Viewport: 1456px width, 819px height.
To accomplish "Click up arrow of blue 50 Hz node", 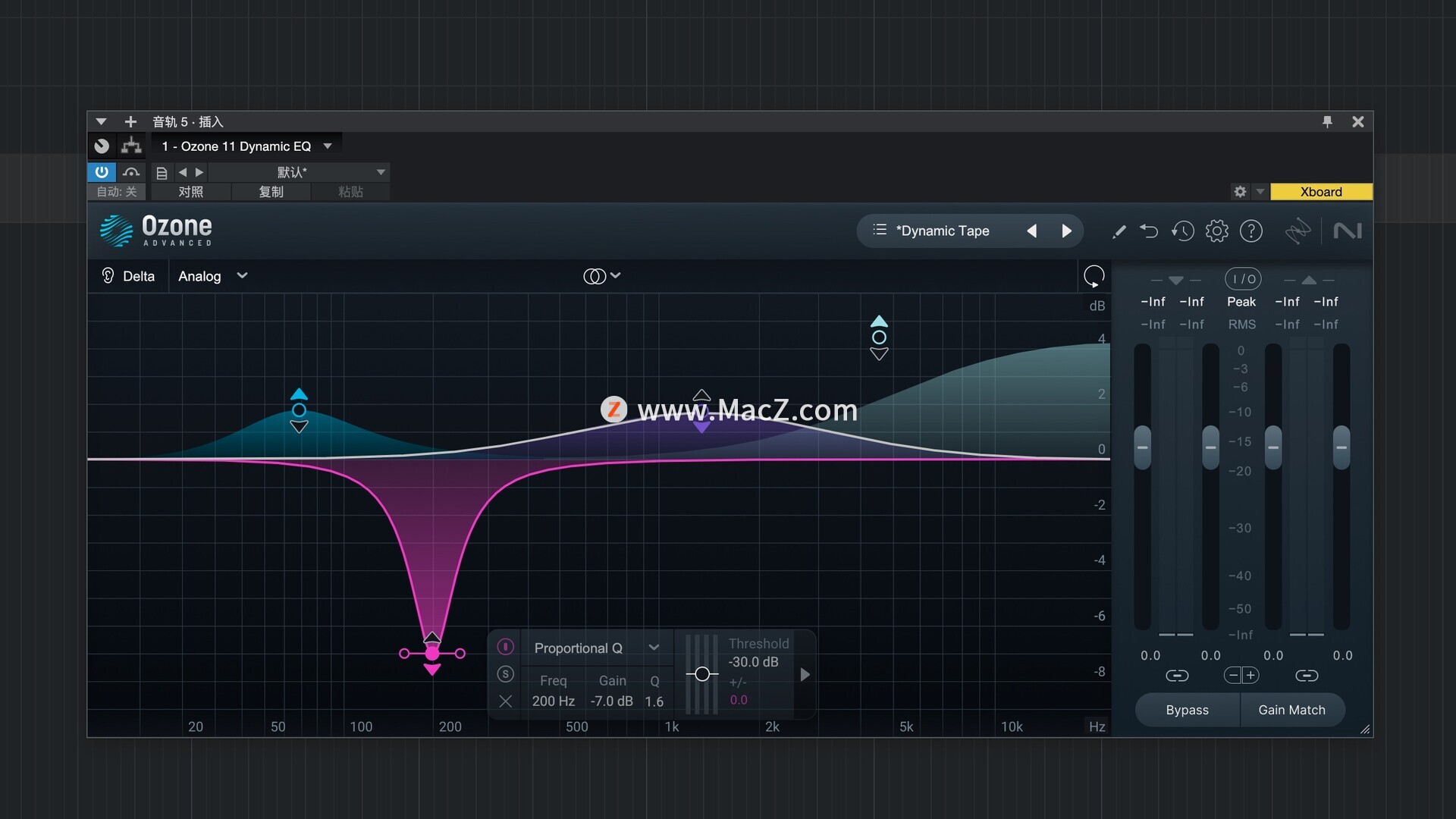I will [299, 394].
